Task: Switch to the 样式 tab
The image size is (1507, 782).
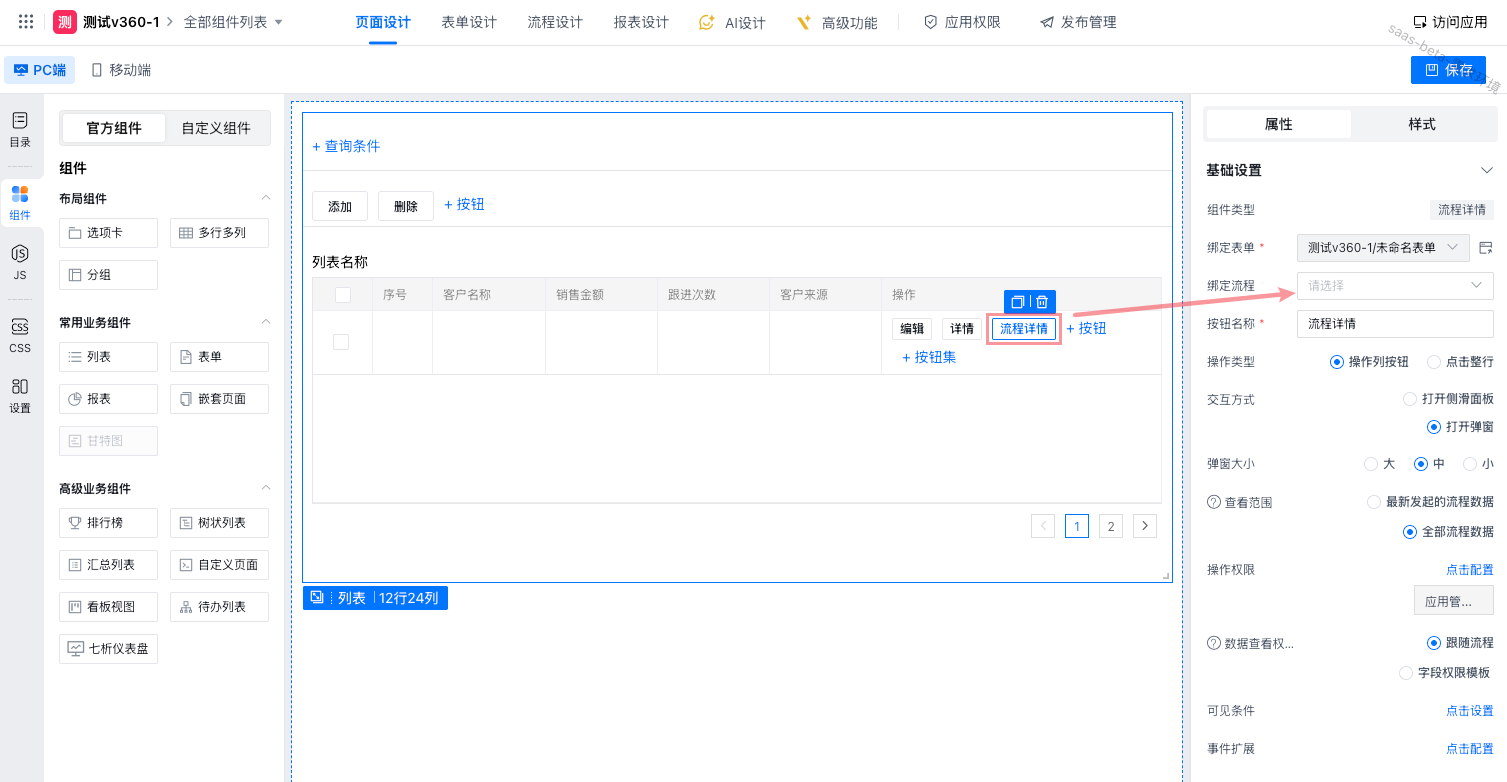Action: pyautogui.click(x=1421, y=124)
